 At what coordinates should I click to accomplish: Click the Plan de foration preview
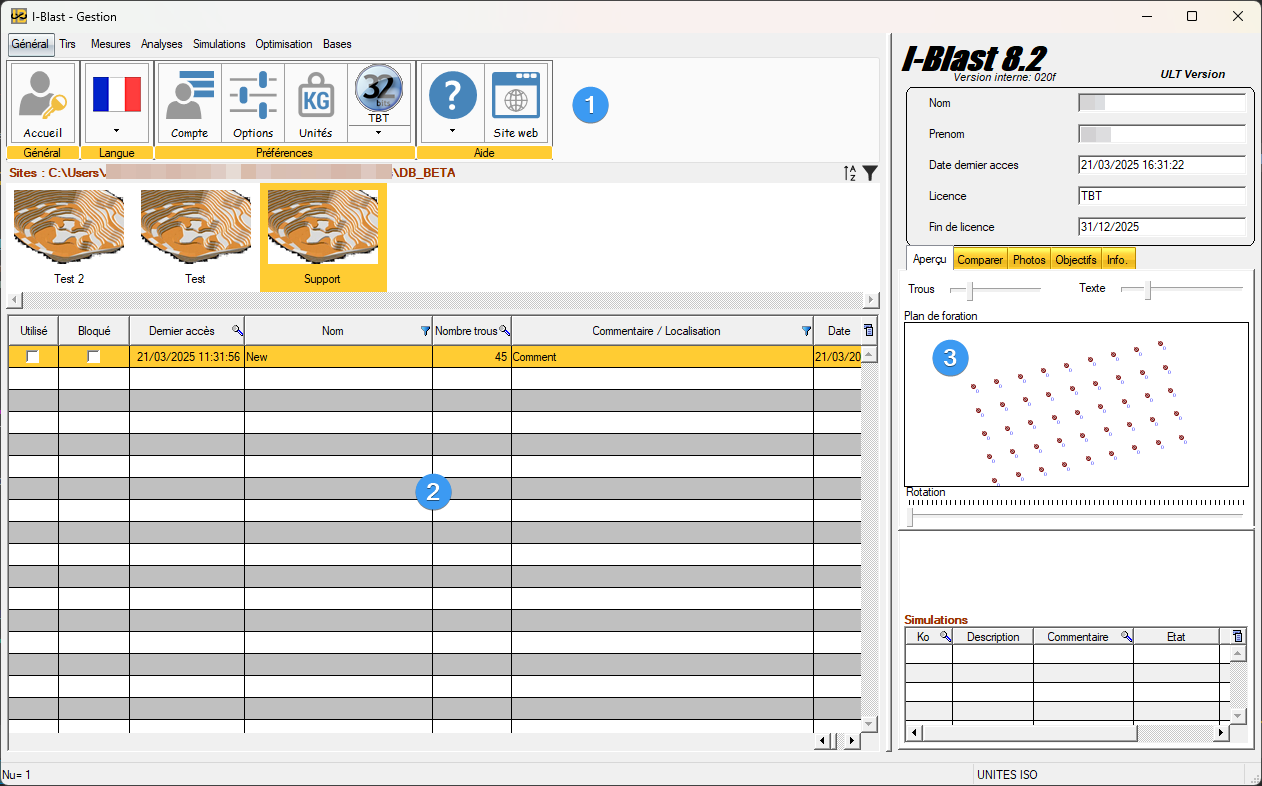pyautogui.click(x=1076, y=404)
